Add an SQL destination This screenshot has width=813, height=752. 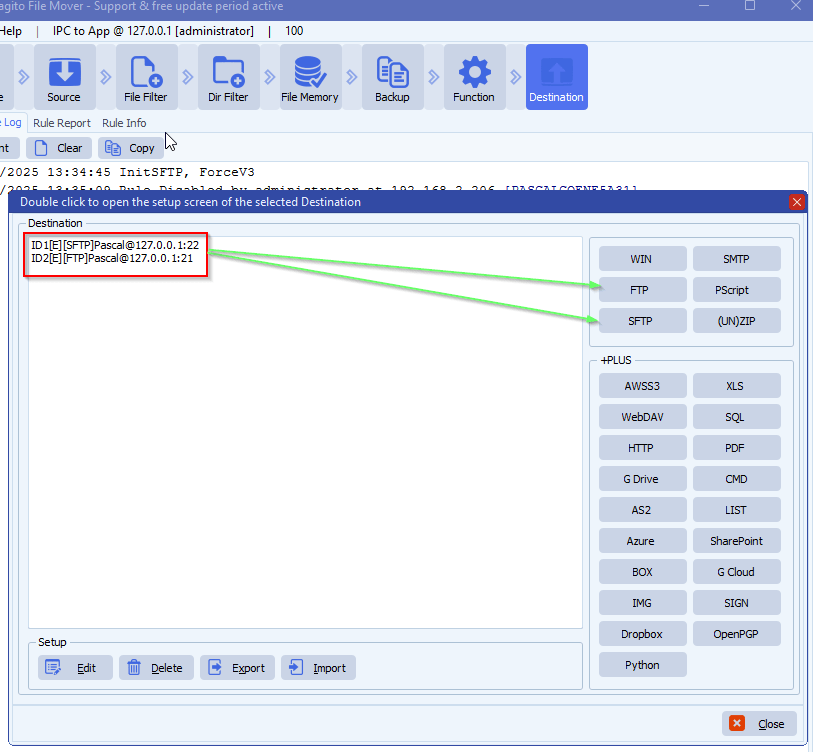736,417
